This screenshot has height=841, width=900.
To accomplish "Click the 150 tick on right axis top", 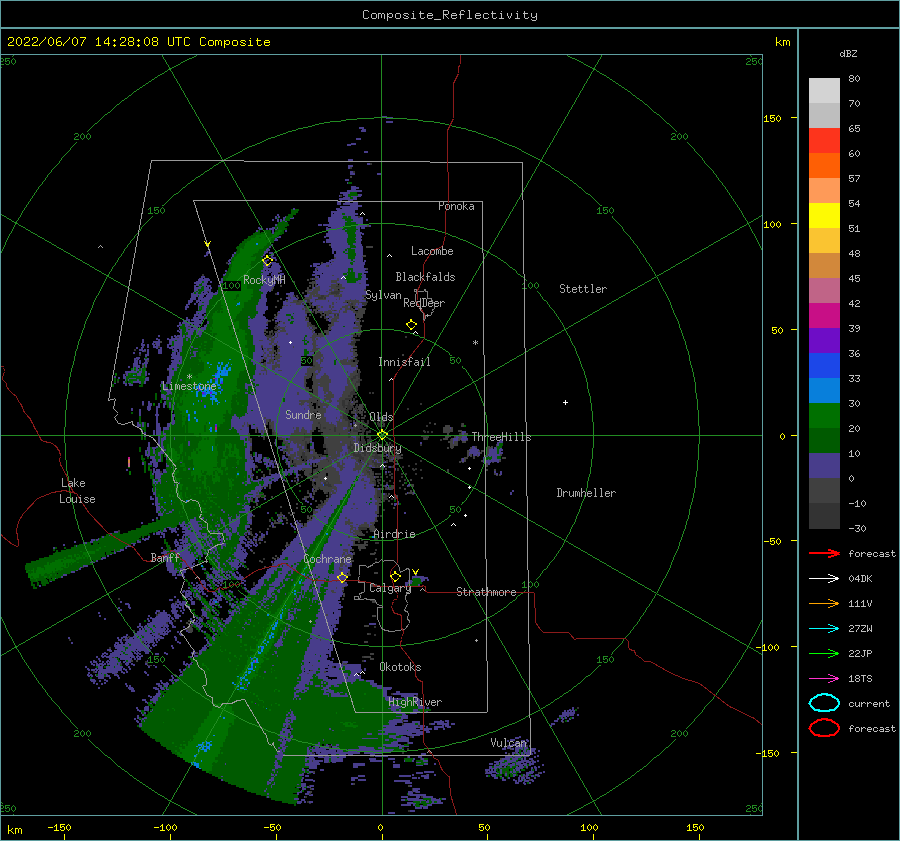I will click(x=773, y=118).
